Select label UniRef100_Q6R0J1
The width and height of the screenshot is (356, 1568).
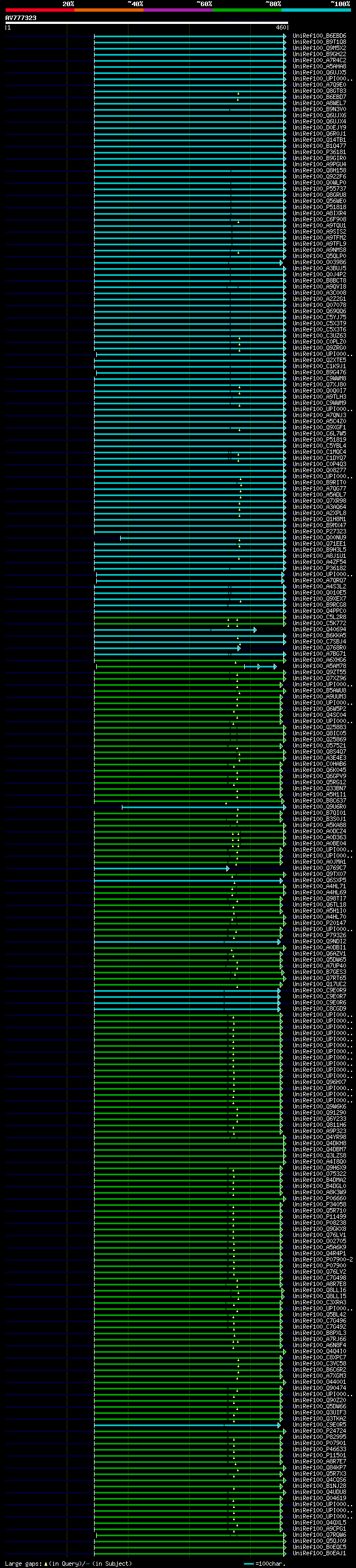(x=319, y=134)
